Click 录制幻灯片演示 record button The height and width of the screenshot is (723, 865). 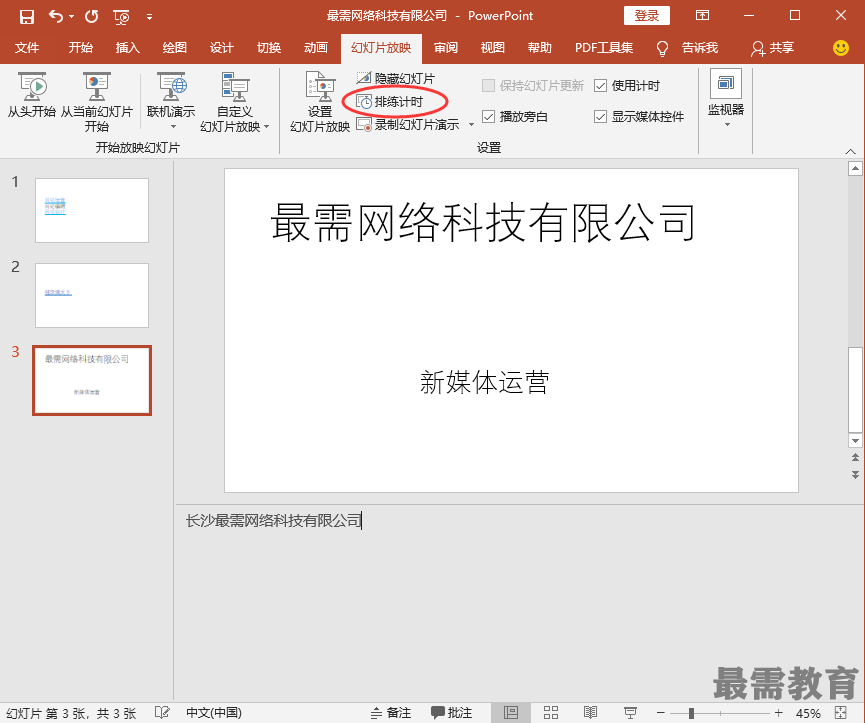pos(408,125)
